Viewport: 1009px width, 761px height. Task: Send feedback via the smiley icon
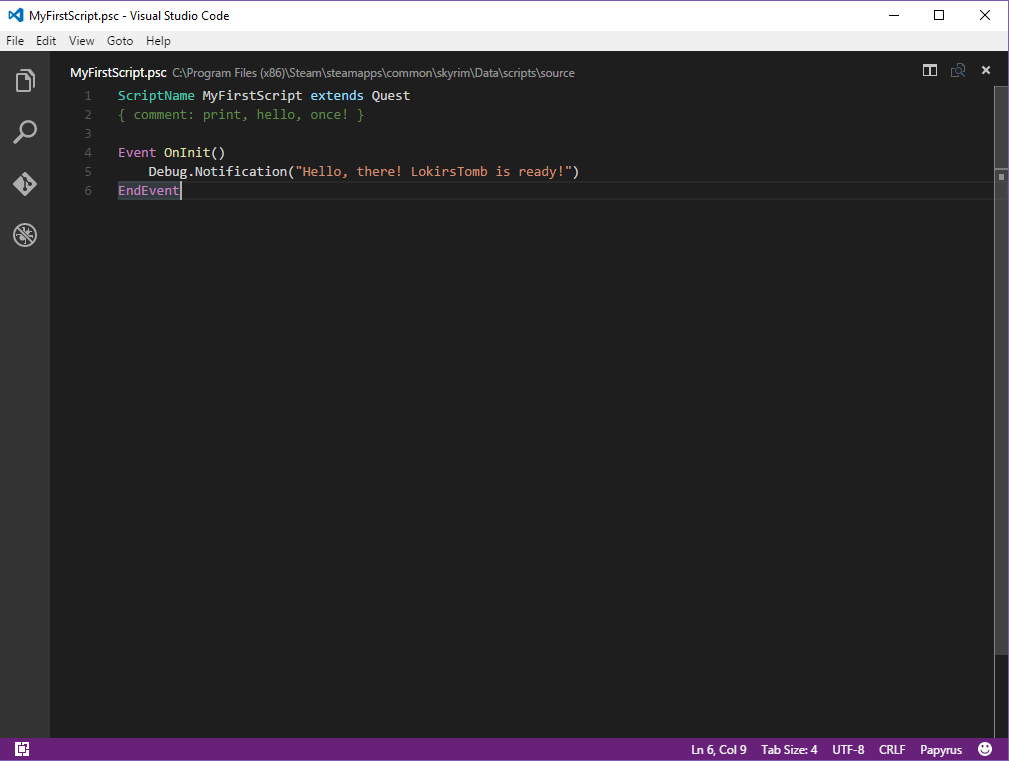[985, 749]
